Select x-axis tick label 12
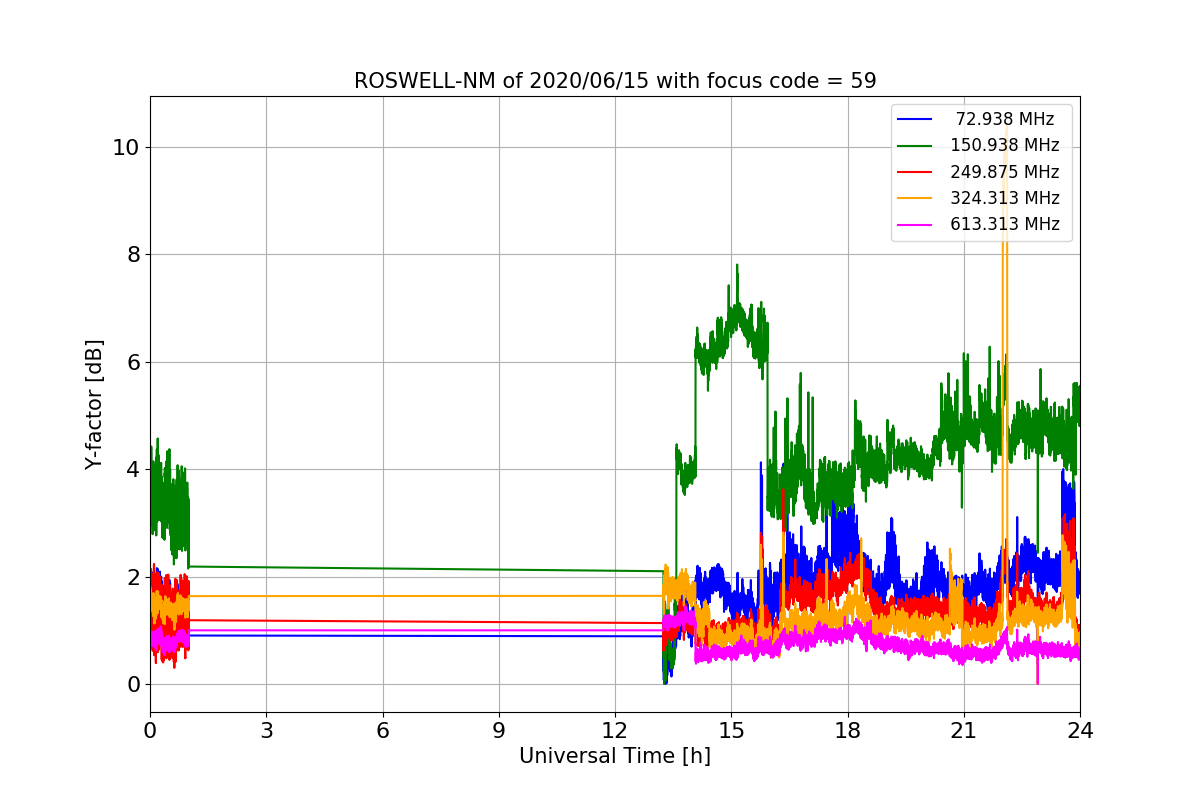This screenshot has height=800, width=1200. tap(615, 730)
